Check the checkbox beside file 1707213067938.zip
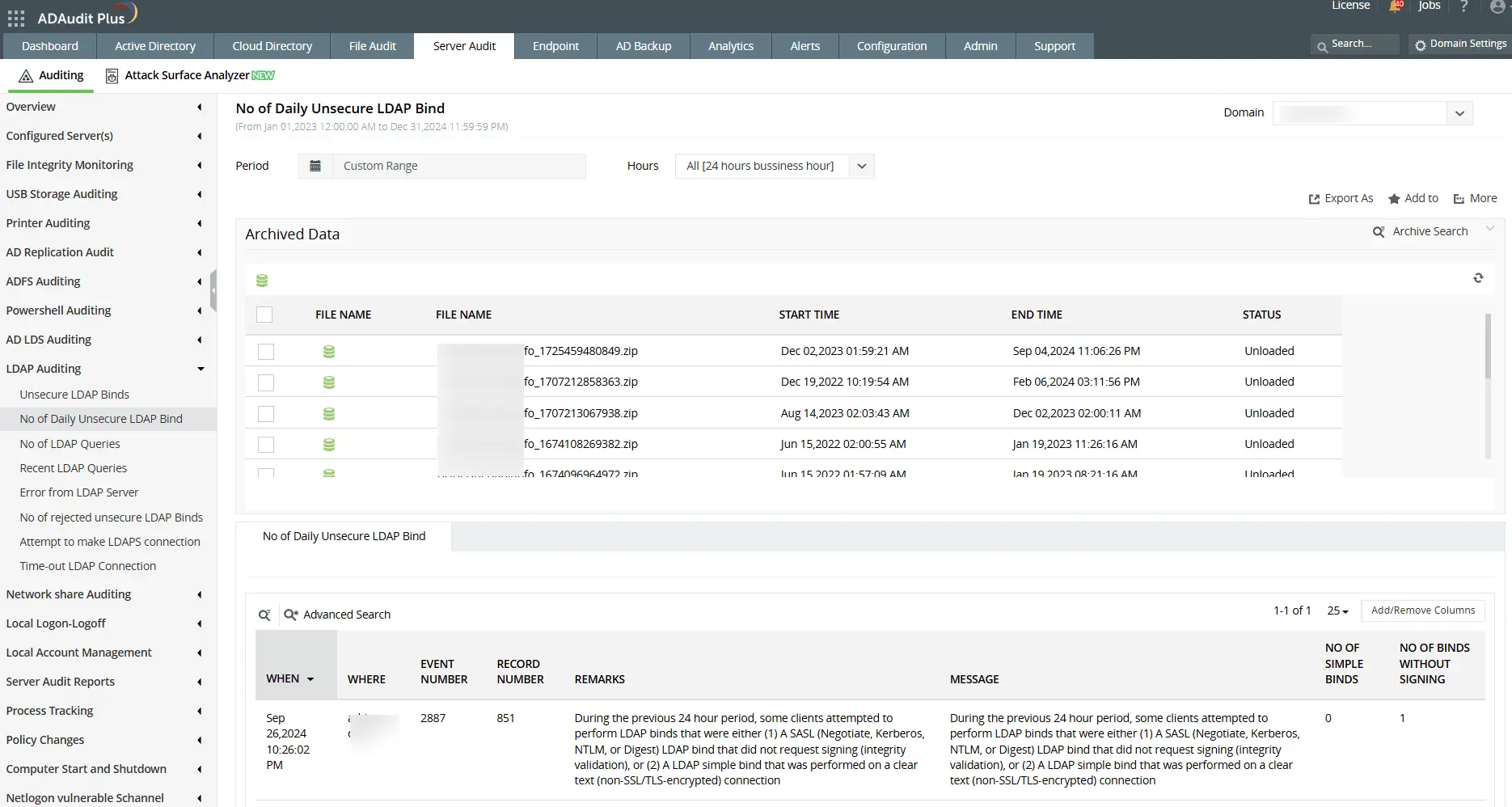 click(x=265, y=413)
